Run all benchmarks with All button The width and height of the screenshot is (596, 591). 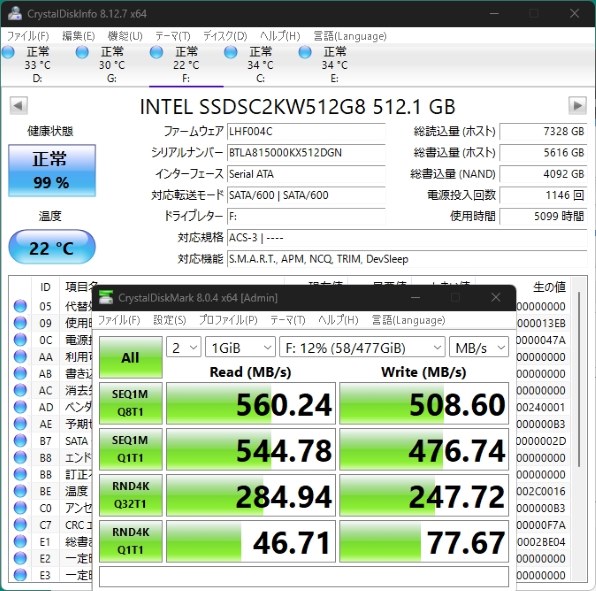coord(130,357)
